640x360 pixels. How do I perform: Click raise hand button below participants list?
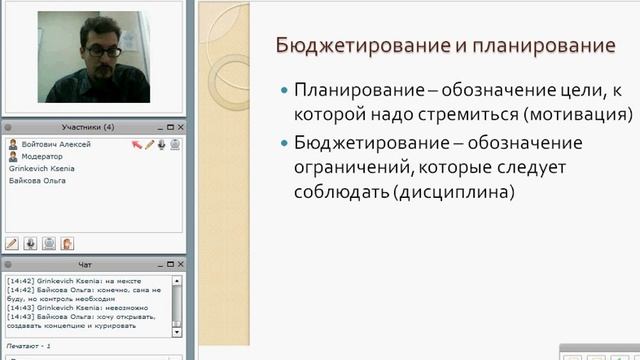tap(67, 244)
